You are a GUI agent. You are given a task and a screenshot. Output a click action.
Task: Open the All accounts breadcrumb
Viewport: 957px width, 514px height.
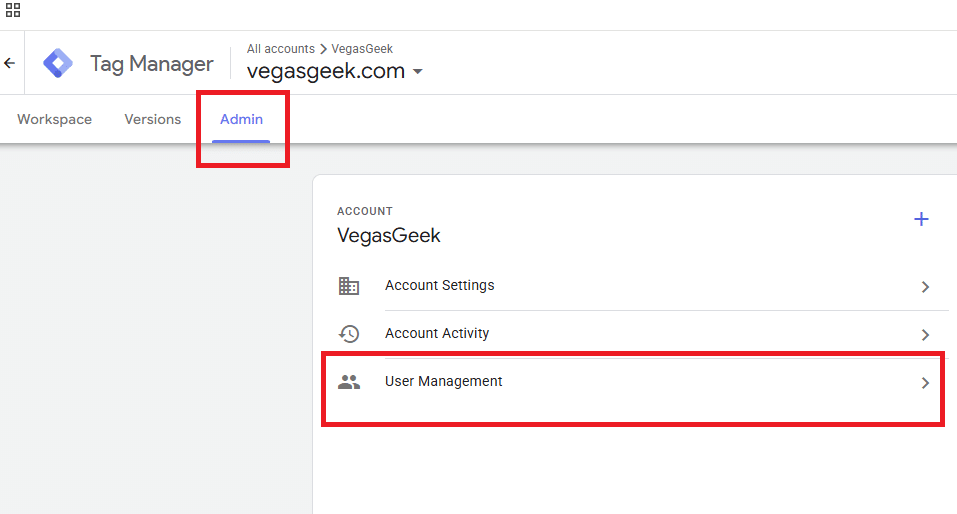281,49
